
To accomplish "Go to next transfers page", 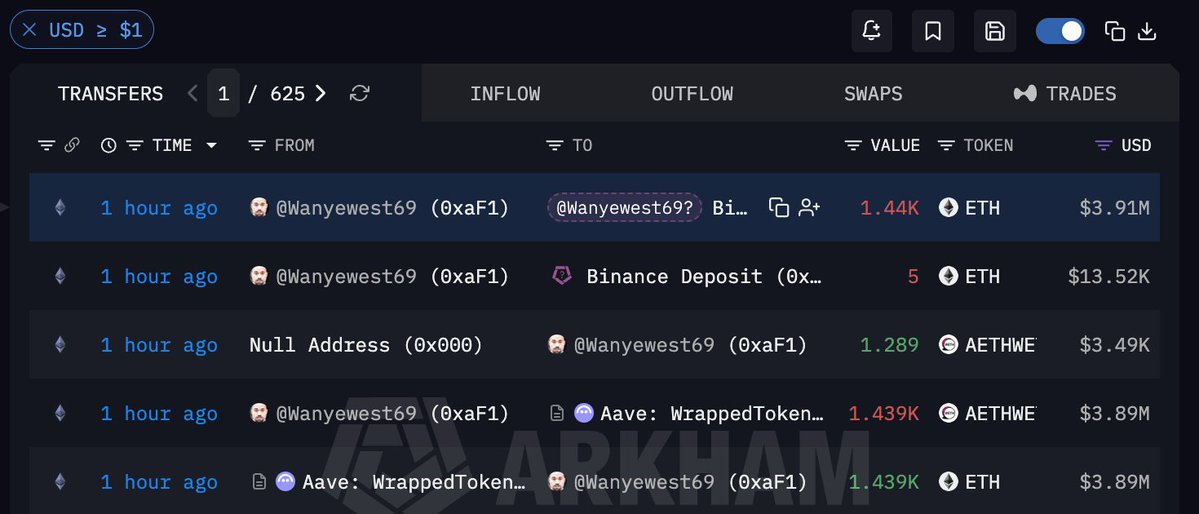I will 320,93.
